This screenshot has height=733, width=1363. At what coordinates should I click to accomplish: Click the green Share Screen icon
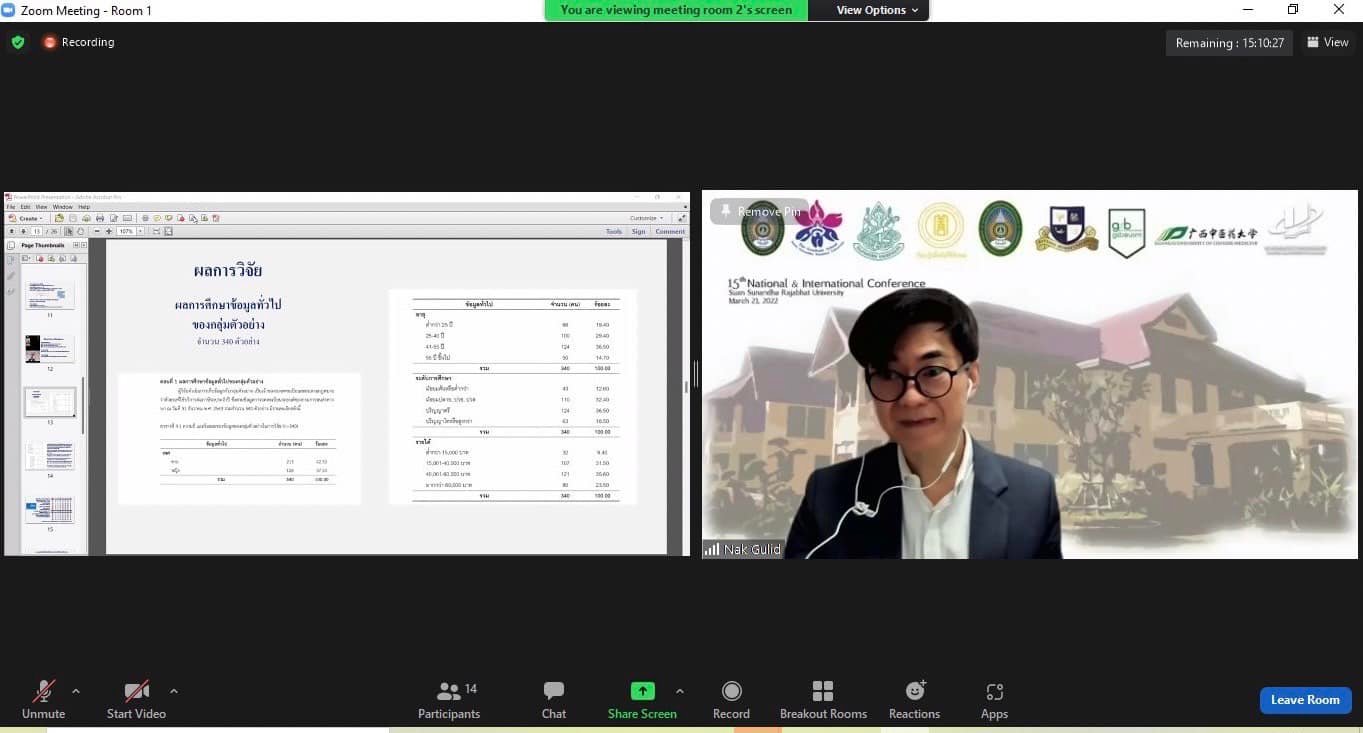click(642, 691)
